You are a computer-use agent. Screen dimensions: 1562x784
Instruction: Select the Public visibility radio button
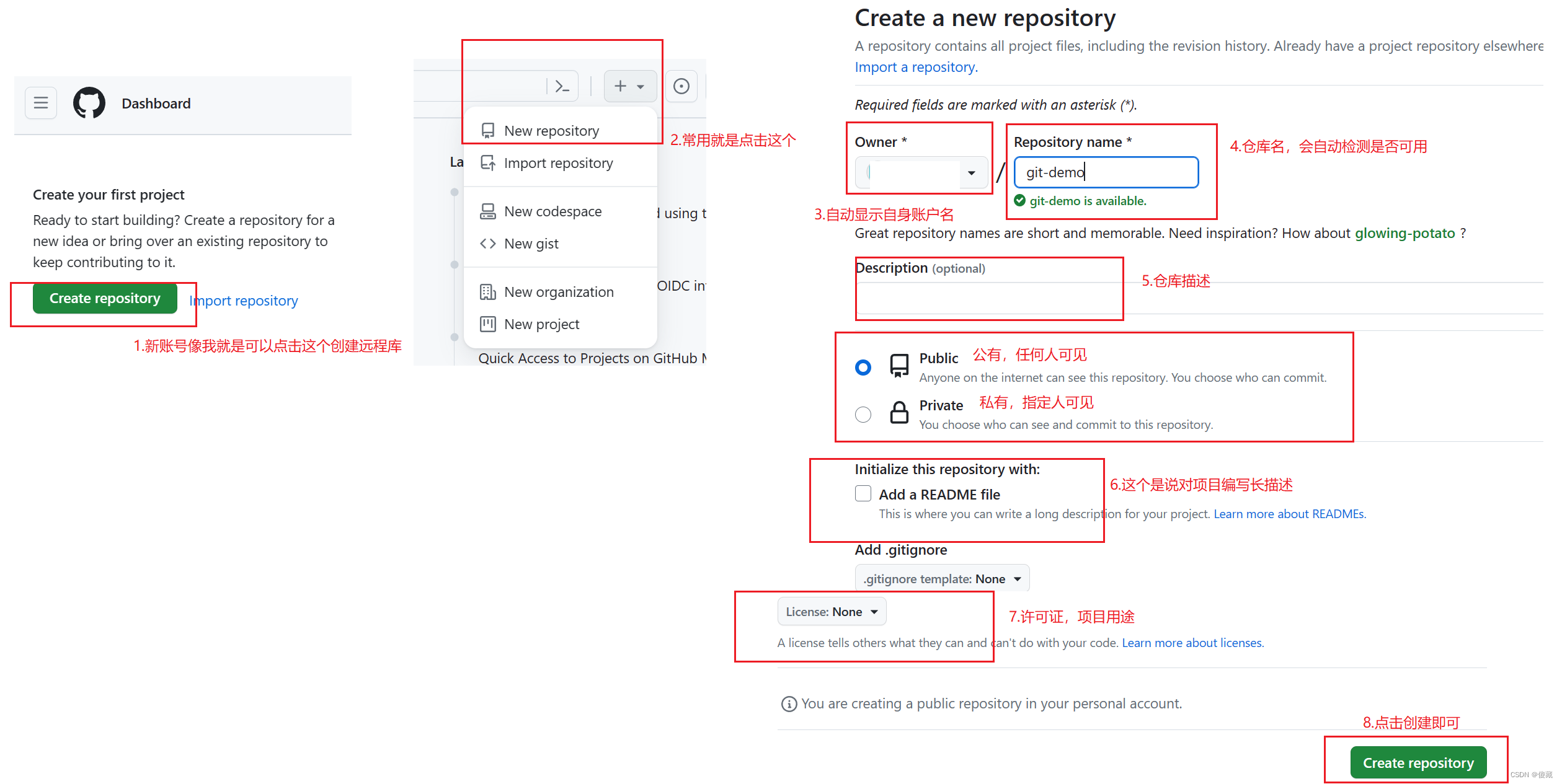[x=863, y=368]
